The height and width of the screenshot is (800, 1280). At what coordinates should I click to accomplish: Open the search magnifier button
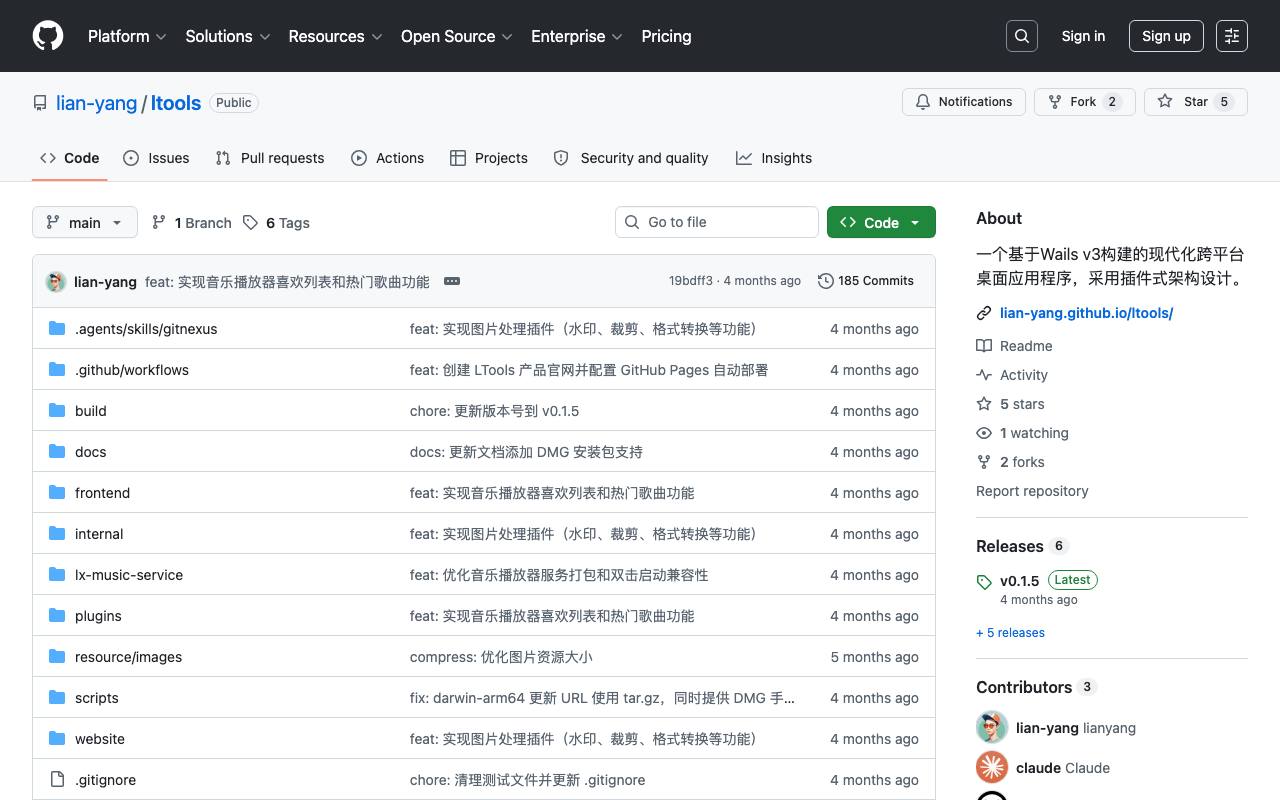point(1022,36)
